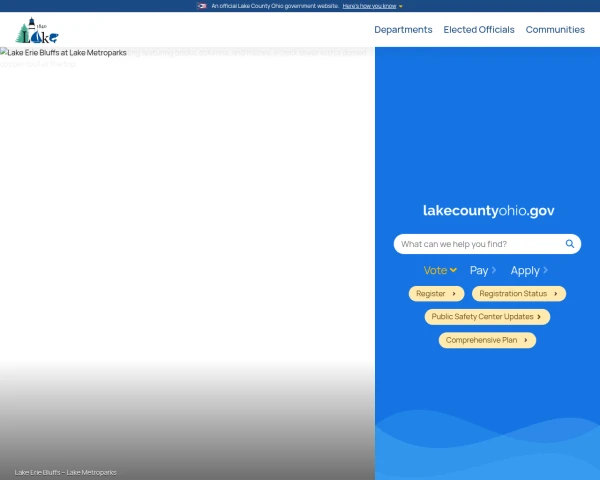Open Registration Status link
600x480 pixels.
[x=518, y=294]
